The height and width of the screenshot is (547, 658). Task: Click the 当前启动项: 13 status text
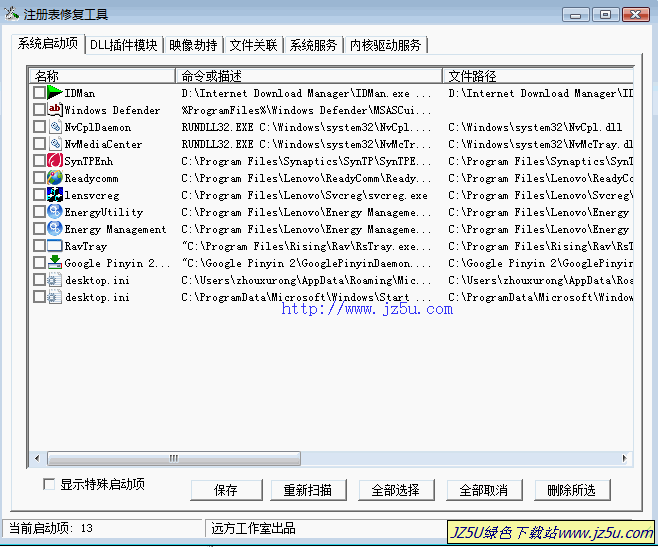pos(51,528)
